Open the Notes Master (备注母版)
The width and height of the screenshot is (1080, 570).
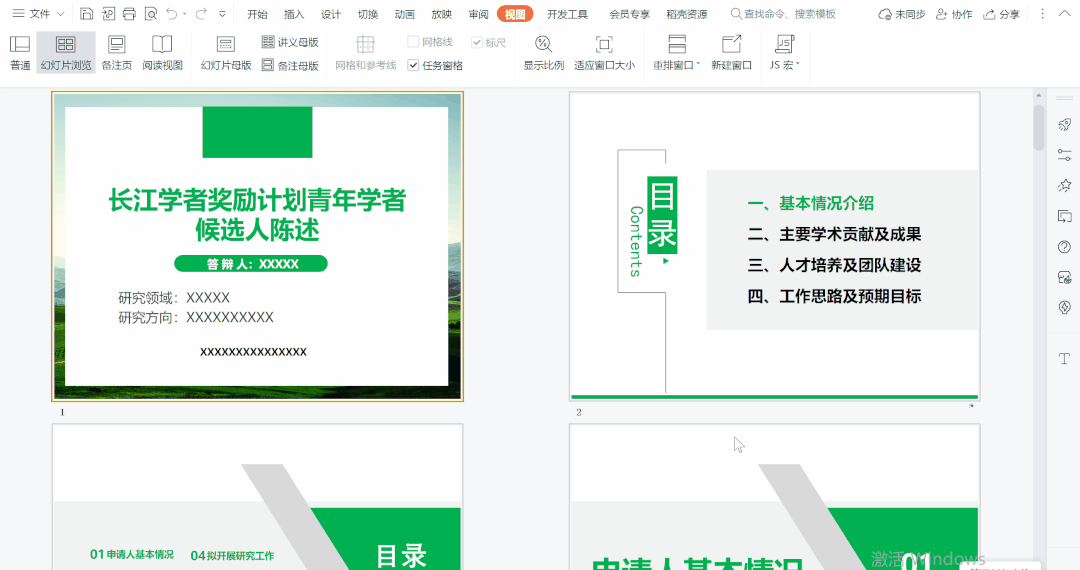coord(290,65)
